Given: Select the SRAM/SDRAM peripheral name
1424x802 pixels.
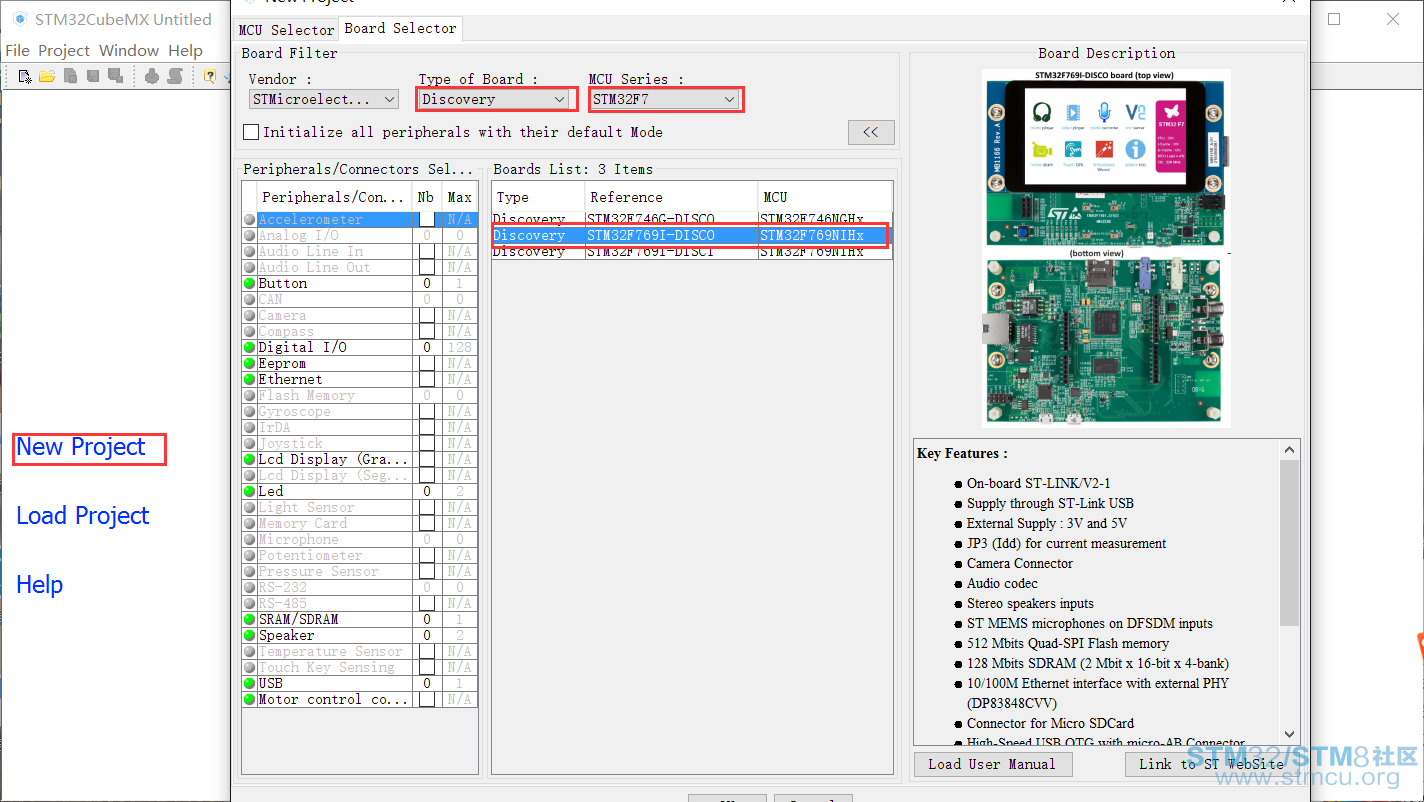Looking at the screenshot, I should (299, 620).
